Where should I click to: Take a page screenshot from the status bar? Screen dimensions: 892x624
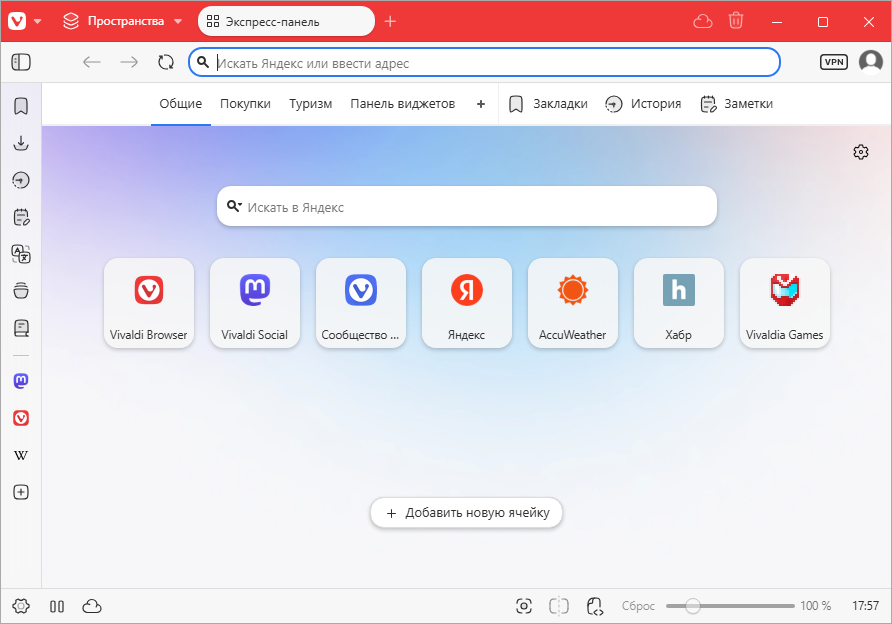523,605
